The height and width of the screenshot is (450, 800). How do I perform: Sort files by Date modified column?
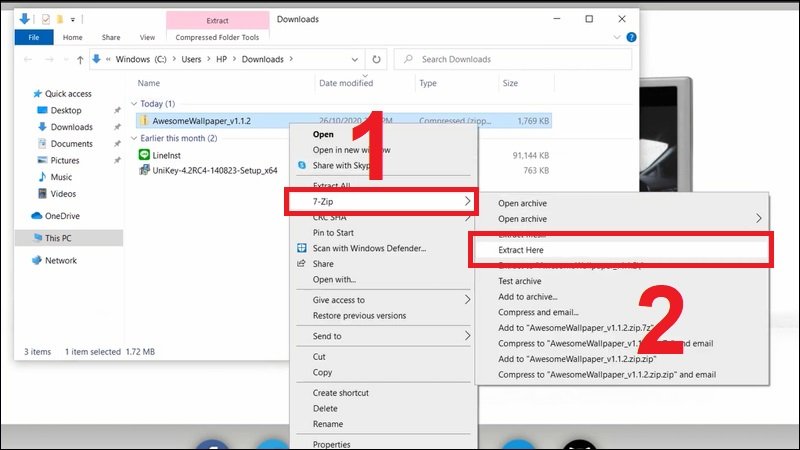(x=346, y=84)
